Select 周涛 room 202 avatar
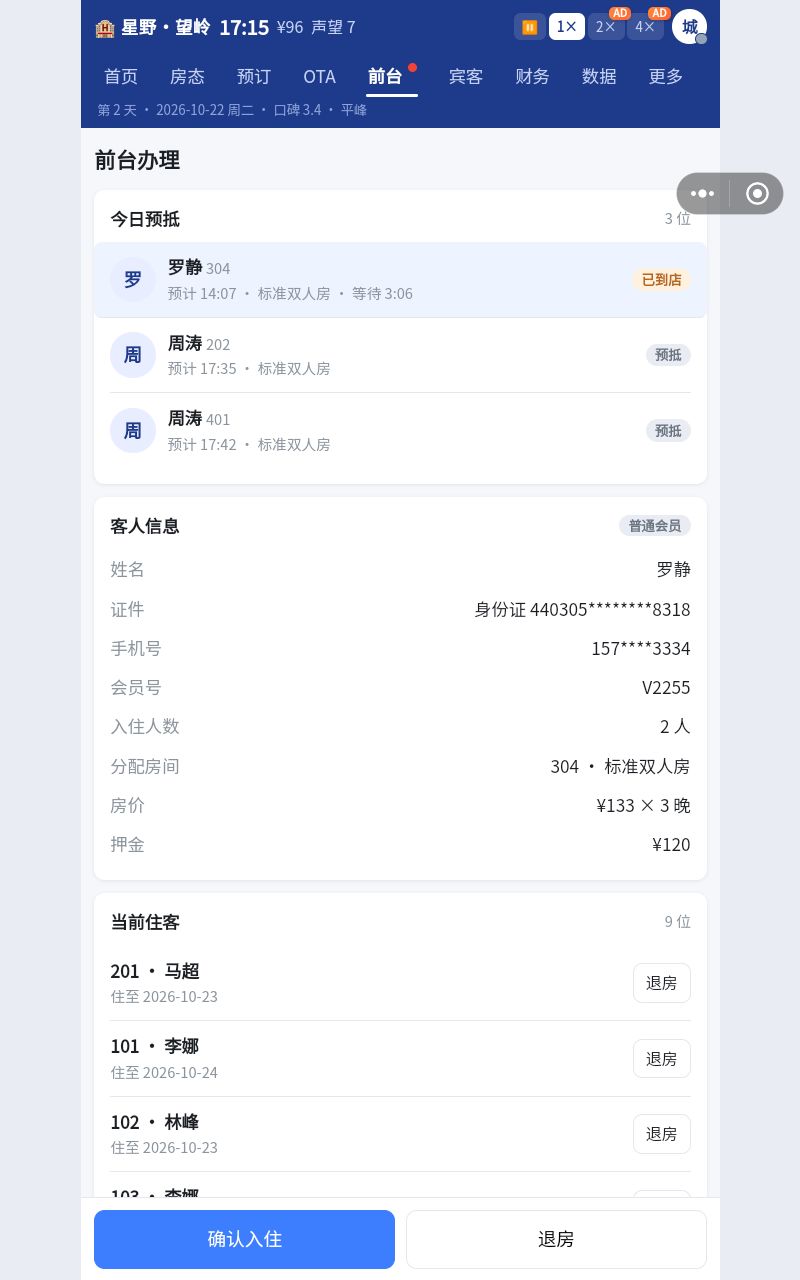Screen dimensions: 800x1280 133,355
